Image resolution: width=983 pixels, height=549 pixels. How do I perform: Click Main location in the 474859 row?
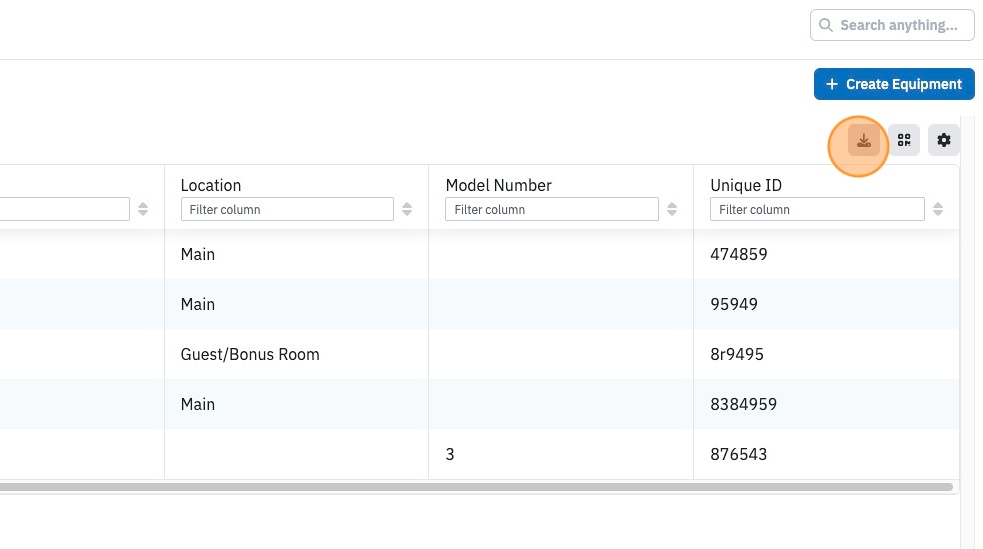click(297, 254)
